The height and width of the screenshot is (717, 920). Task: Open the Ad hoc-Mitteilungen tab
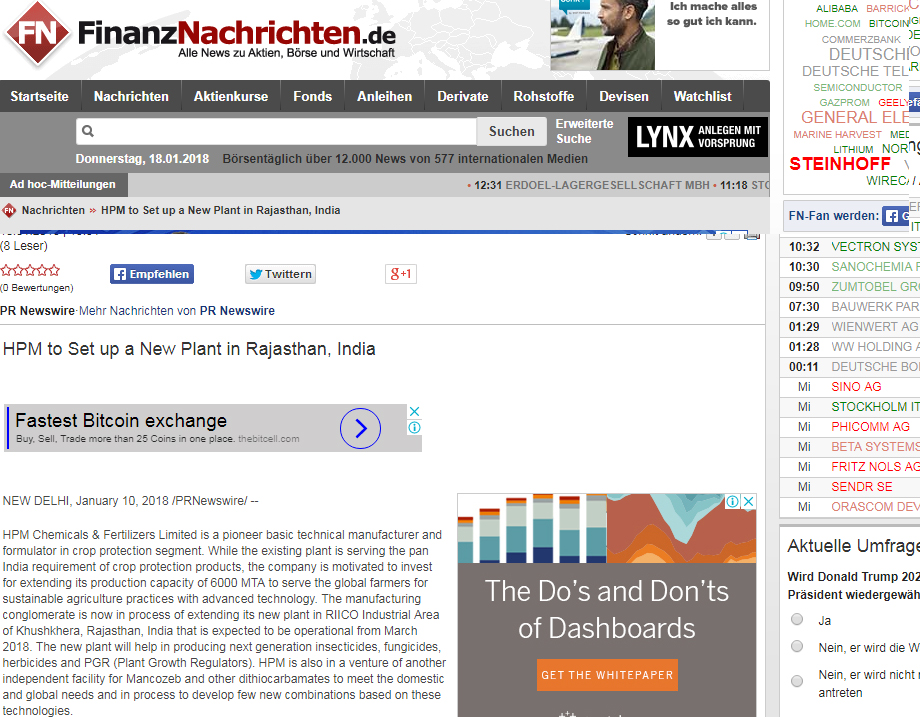[63, 184]
